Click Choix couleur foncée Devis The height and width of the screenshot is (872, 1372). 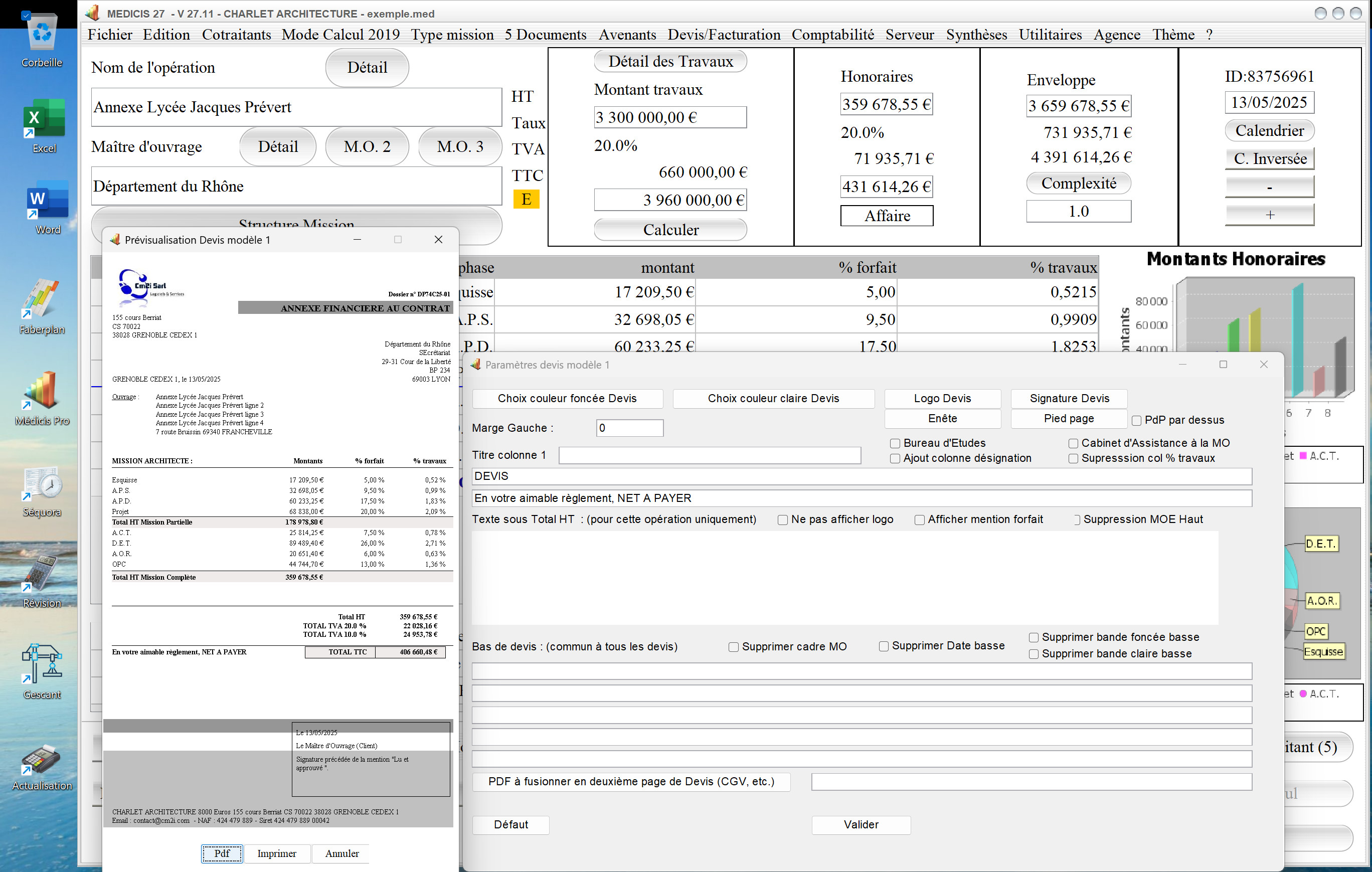568,398
